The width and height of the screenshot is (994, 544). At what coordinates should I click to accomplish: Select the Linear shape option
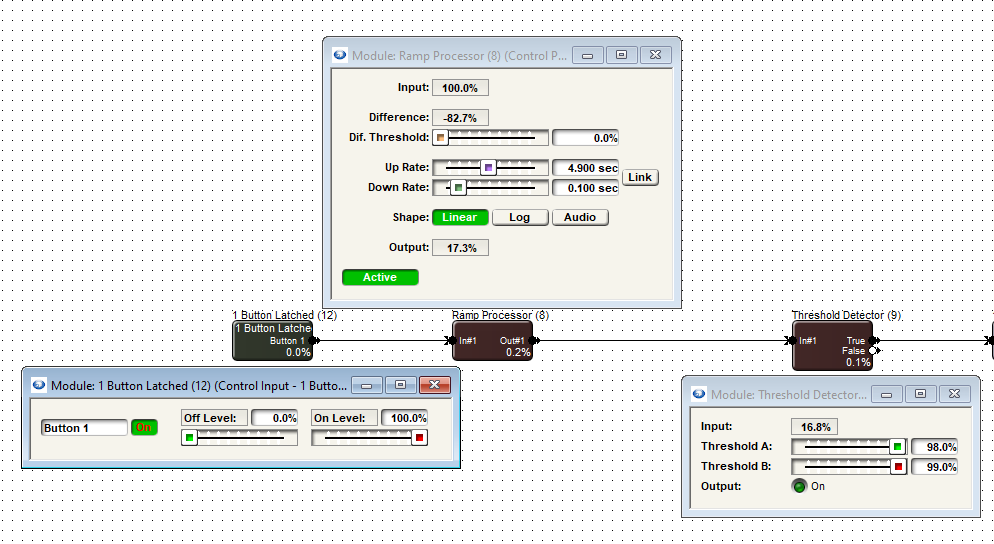[x=460, y=217]
